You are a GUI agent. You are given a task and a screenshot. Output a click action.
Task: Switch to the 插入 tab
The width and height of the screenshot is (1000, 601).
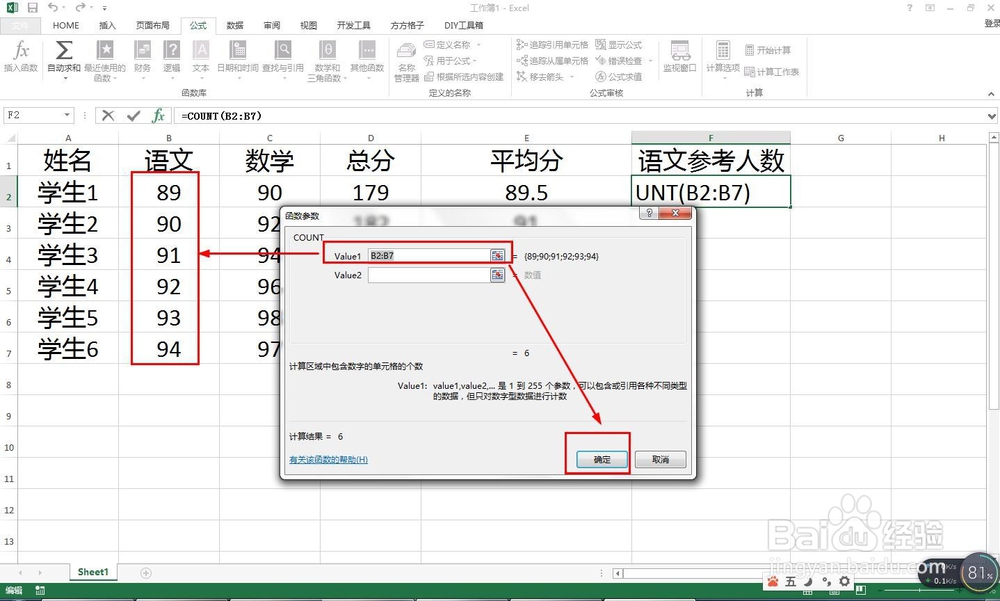[107, 26]
